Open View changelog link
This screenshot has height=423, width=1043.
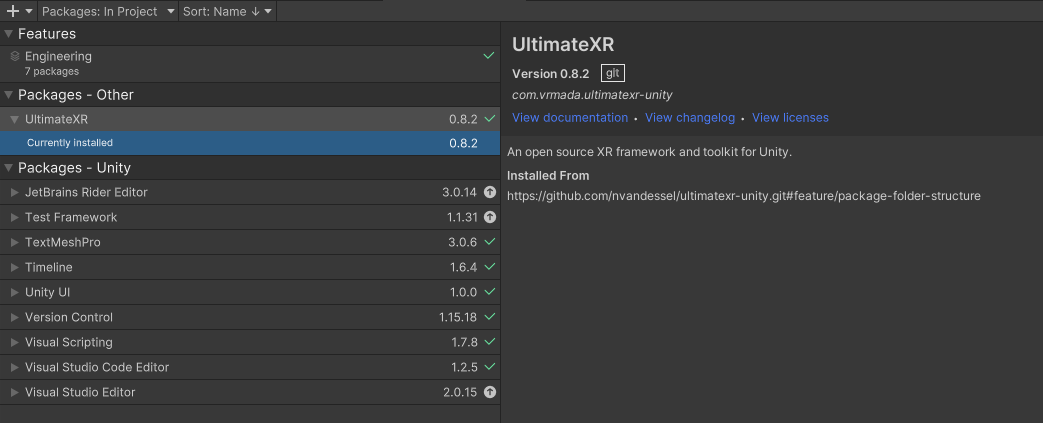pyautogui.click(x=690, y=118)
